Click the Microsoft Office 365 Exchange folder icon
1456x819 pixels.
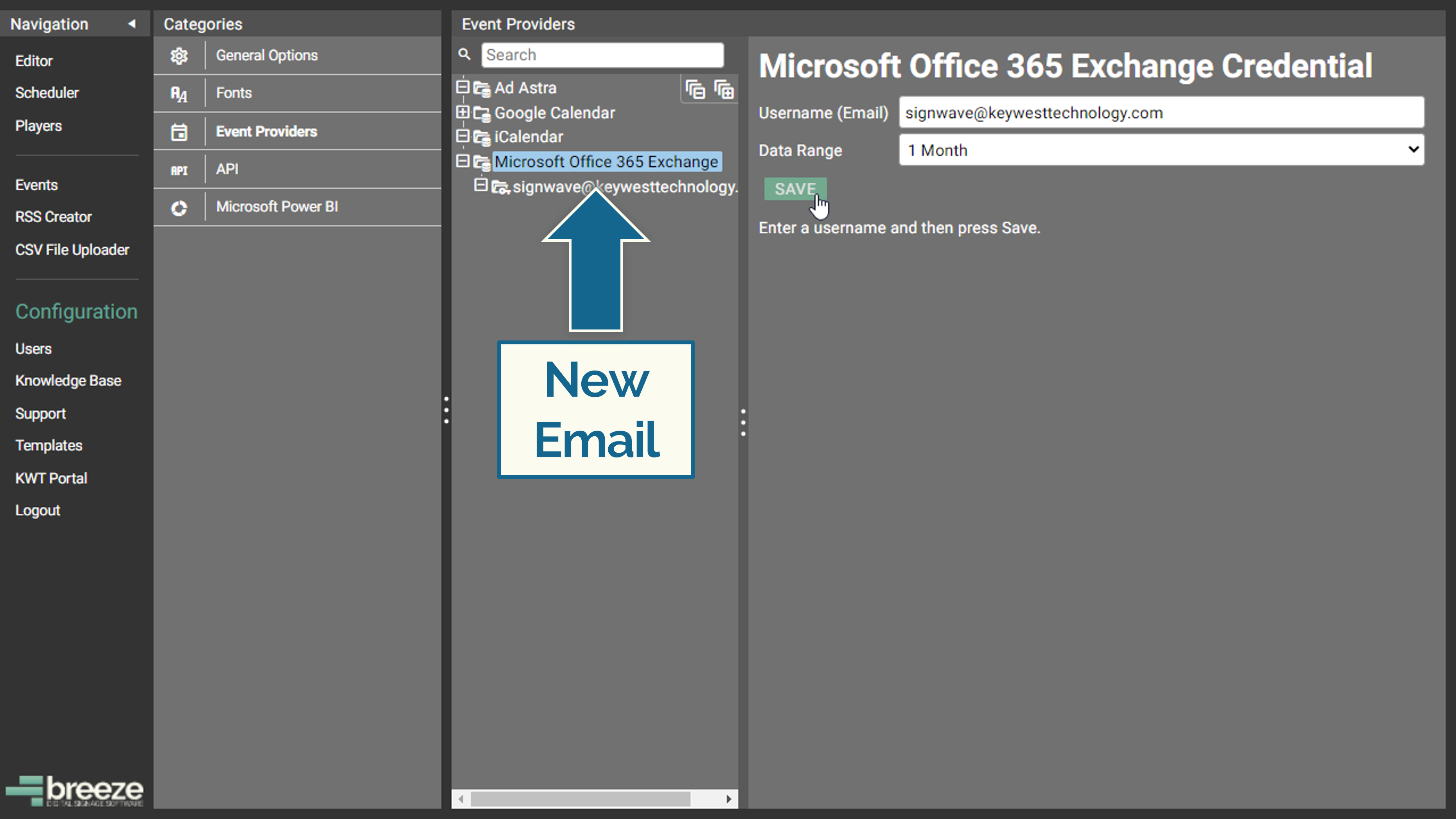point(482,162)
